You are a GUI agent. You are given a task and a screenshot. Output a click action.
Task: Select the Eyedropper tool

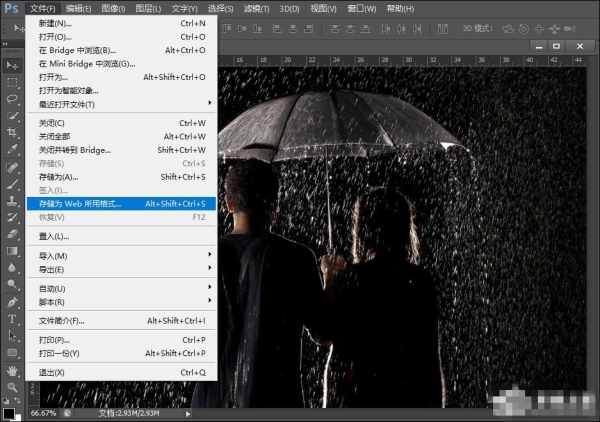coord(12,149)
